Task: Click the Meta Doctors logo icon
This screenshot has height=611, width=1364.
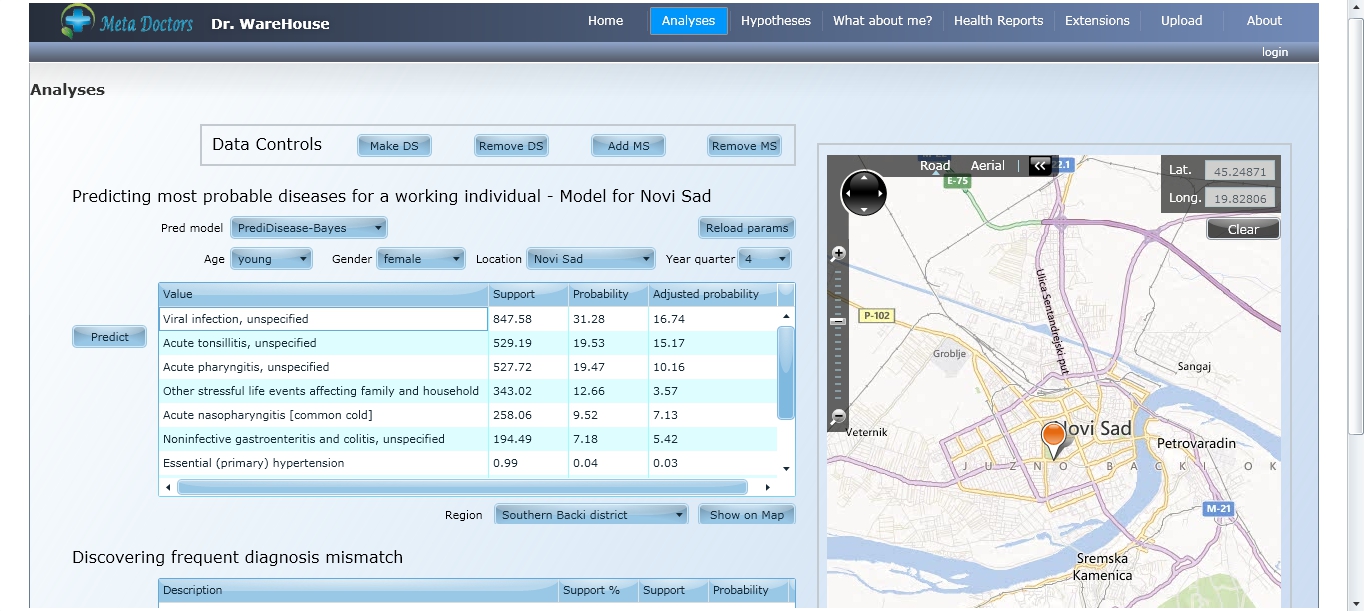Action: [x=76, y=21]
